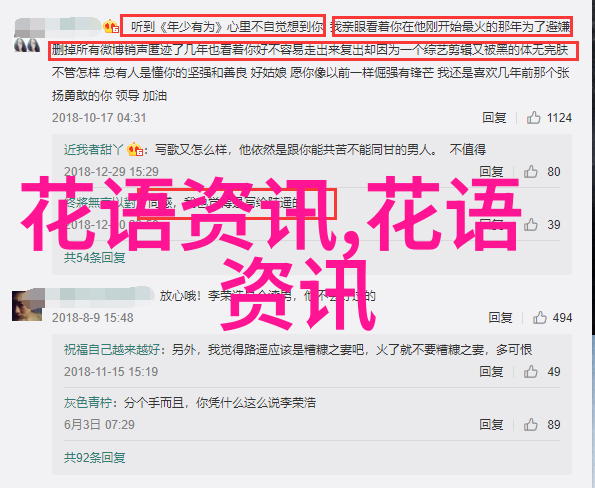Click 回复 on the 2018-8-9 15:48 comment
This screenshot has height=488, width=595.
500,318
